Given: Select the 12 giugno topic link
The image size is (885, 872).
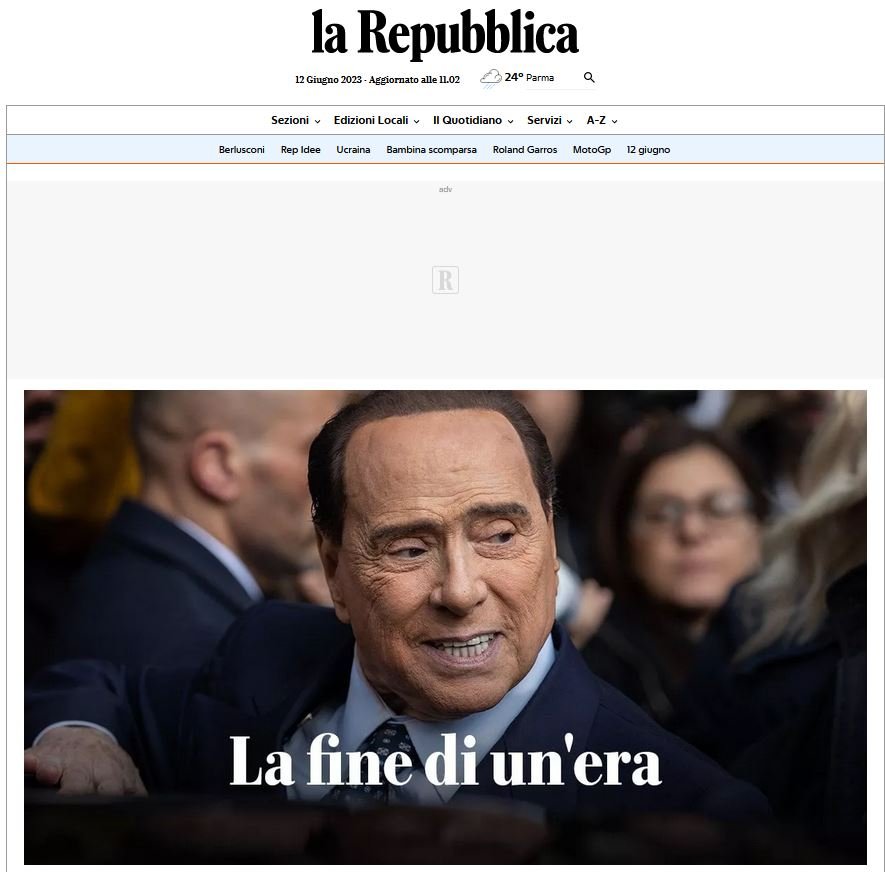Looking at the screenshot, I should 648,150.
